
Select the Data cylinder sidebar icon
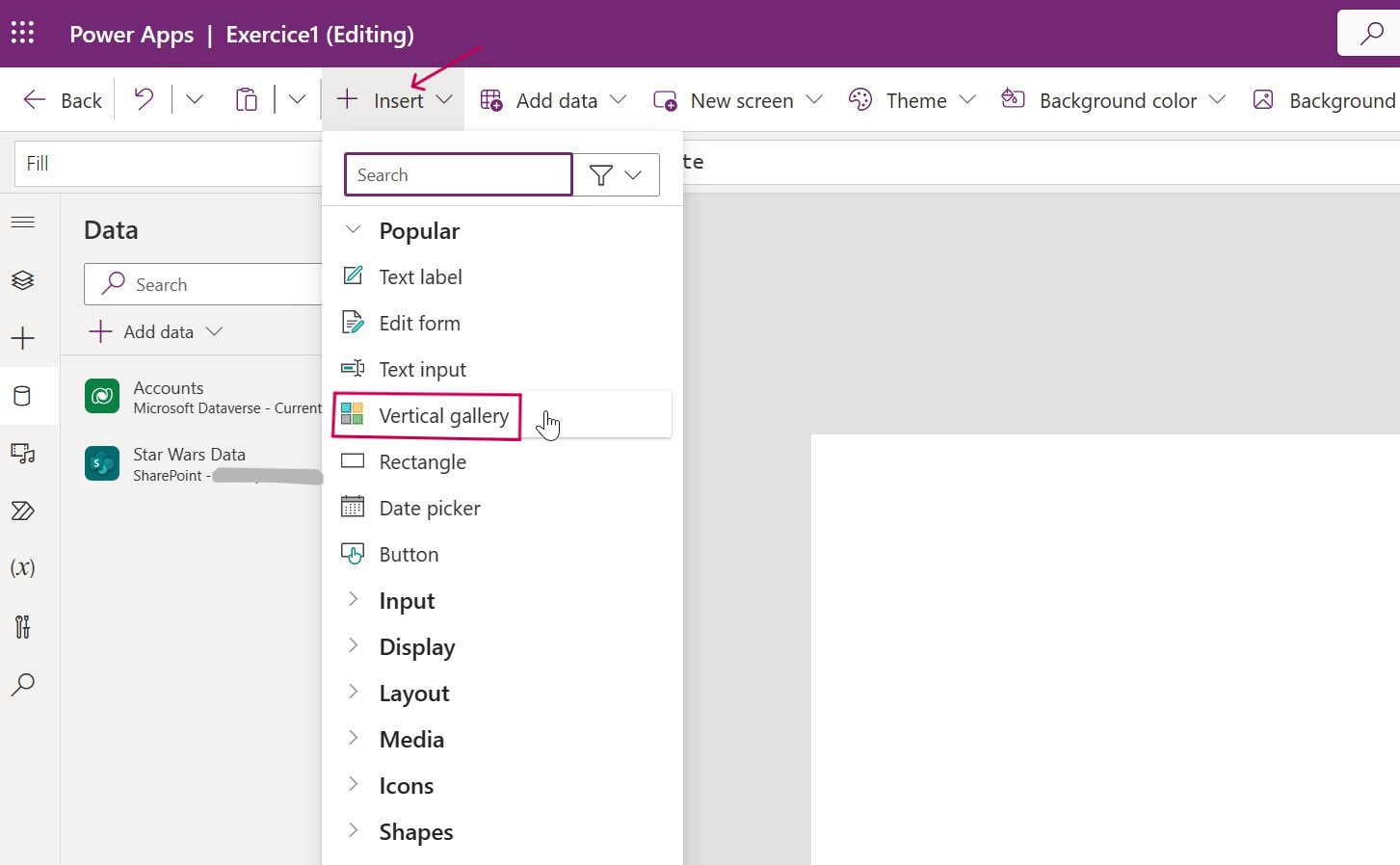[22, 396]
